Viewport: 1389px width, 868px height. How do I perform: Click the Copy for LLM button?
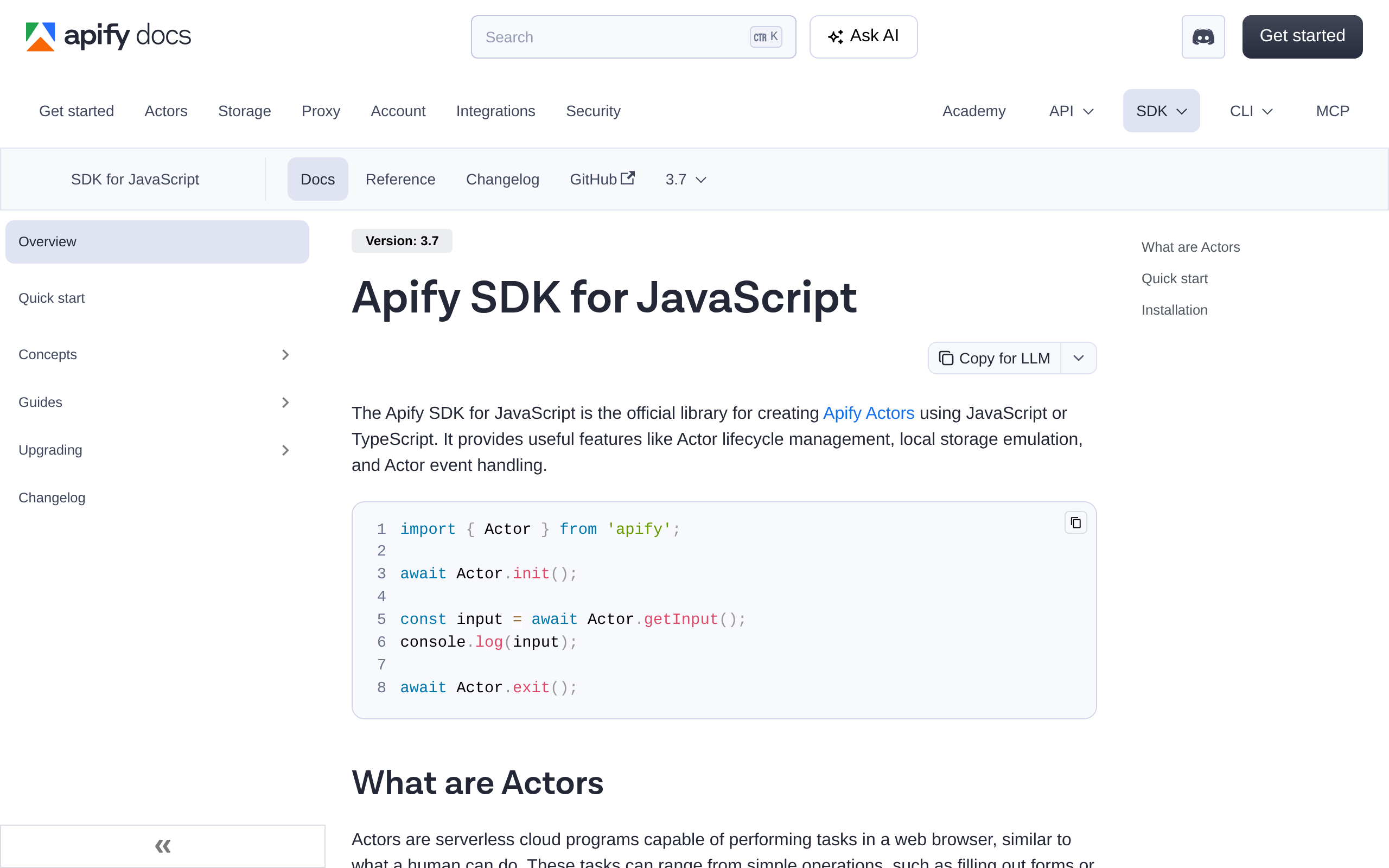click(994, 358)
